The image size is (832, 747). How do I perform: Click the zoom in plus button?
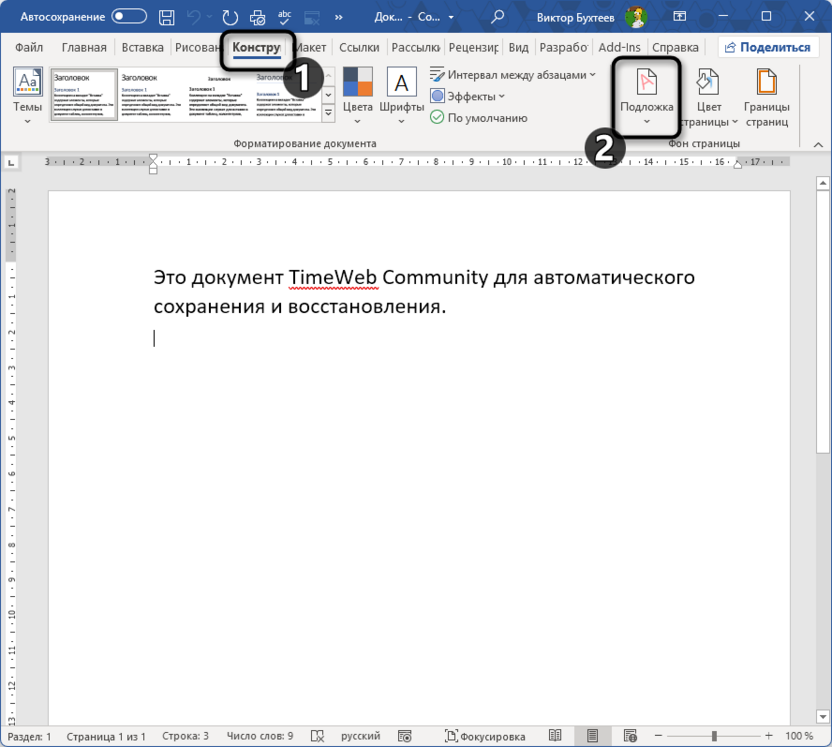coord(768,736)
